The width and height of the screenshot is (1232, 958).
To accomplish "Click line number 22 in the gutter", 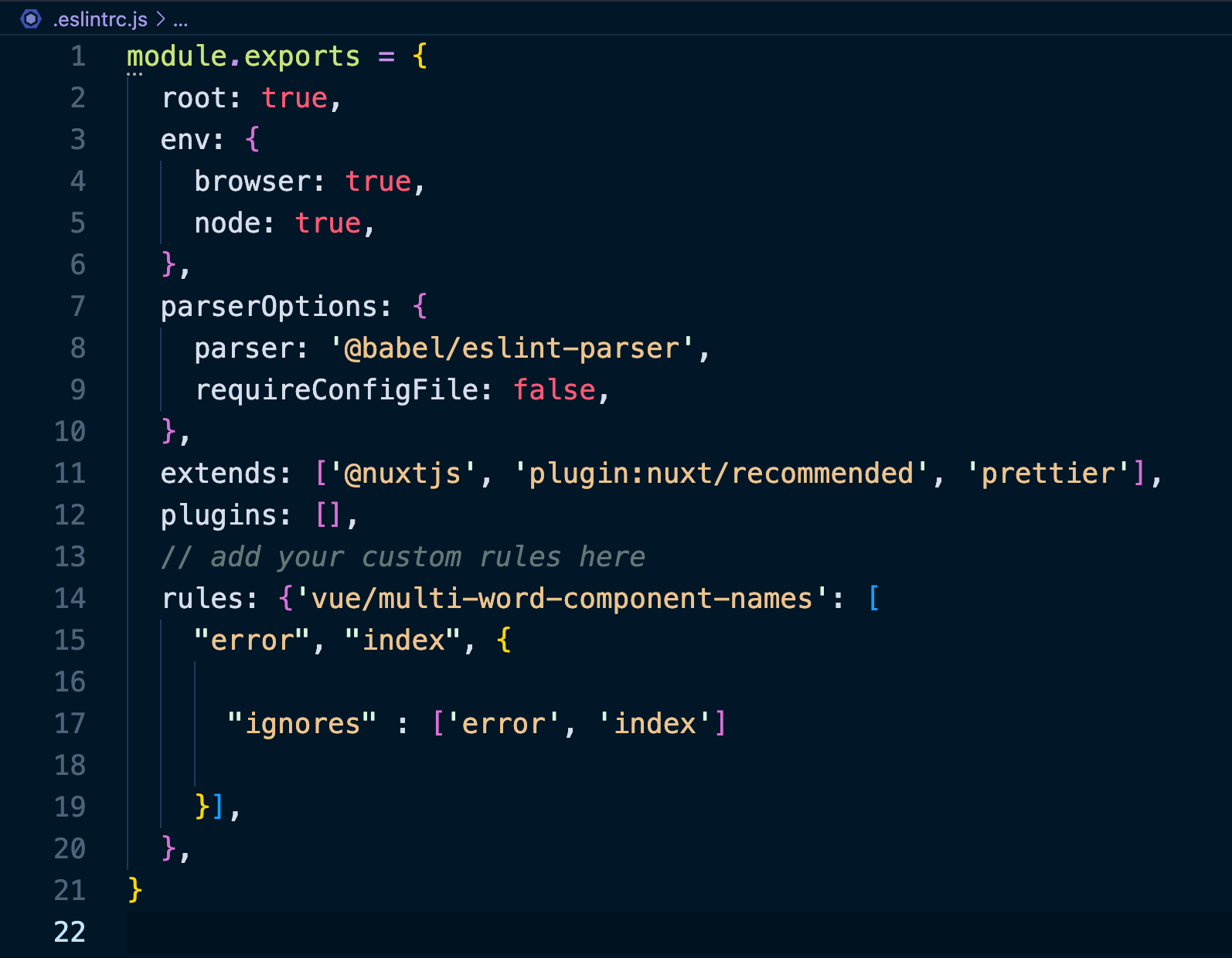I will (70, 932).
